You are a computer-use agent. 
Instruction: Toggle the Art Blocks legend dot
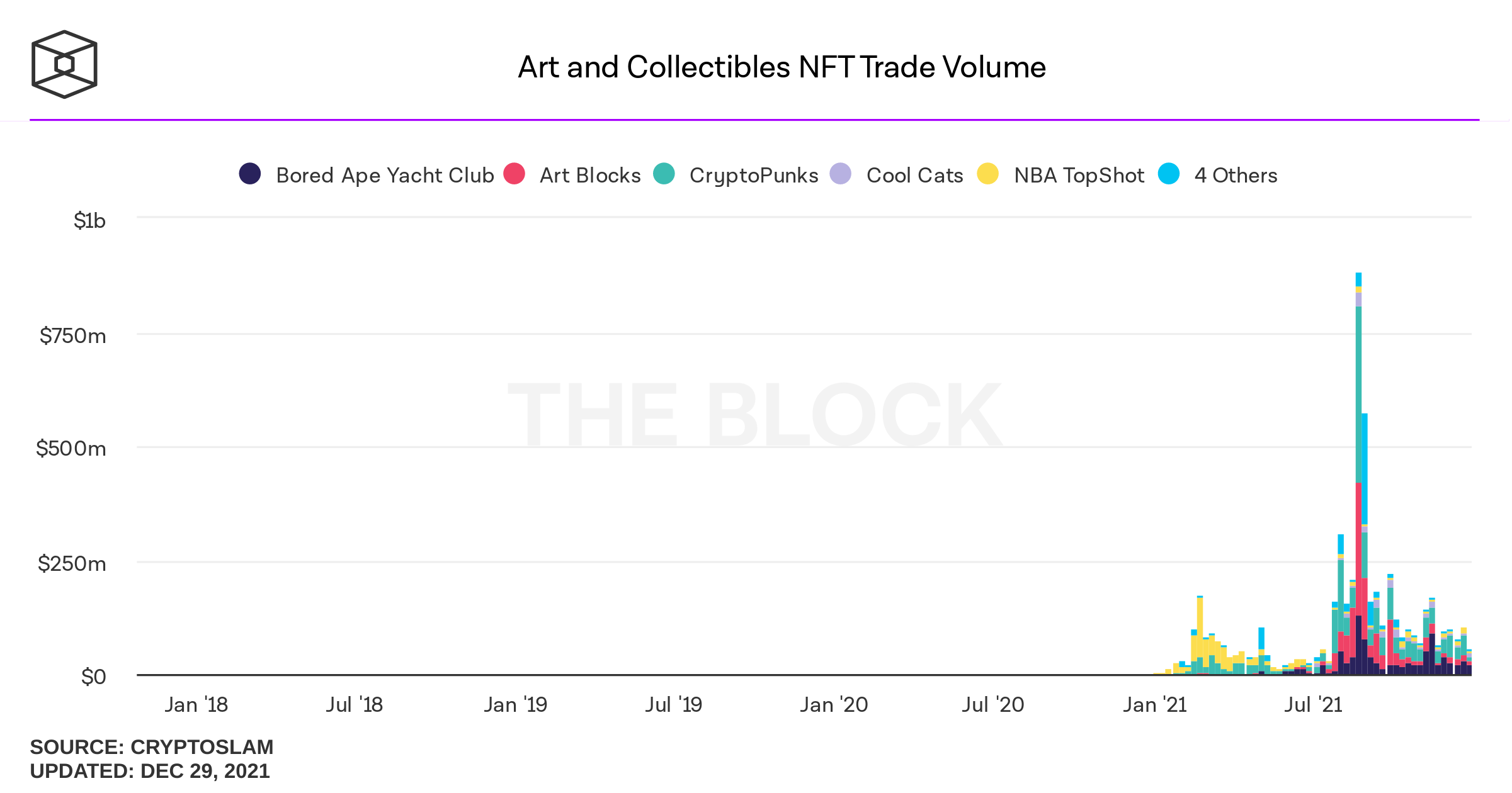coord(514,174)
